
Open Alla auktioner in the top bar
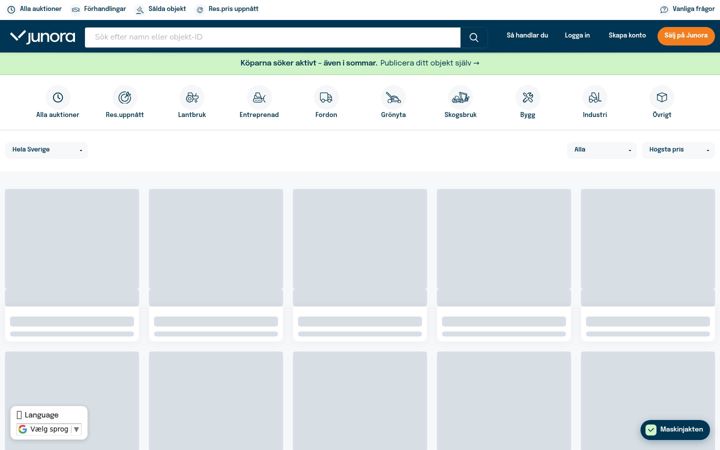[x=40, y=9]
